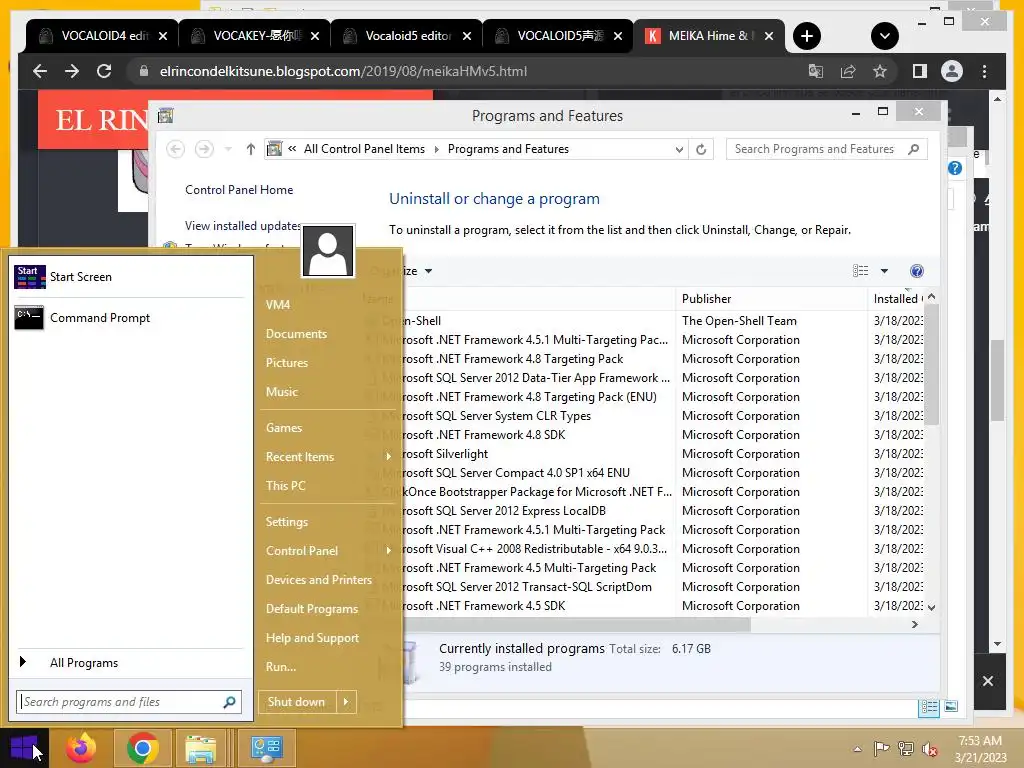Open Devices and Printers from Start menu
The height and width of the screenshot is (768, 1024).
pos(319,580)
